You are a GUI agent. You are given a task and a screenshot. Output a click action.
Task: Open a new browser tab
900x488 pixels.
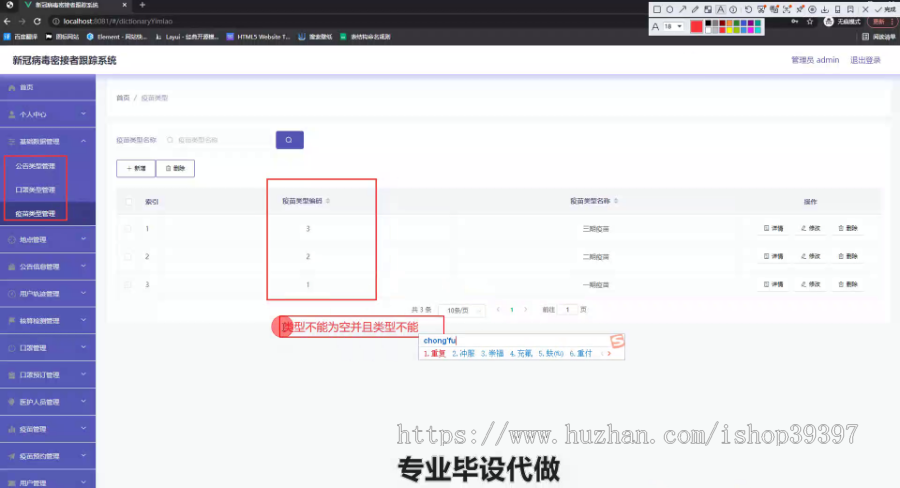[142, 5]
